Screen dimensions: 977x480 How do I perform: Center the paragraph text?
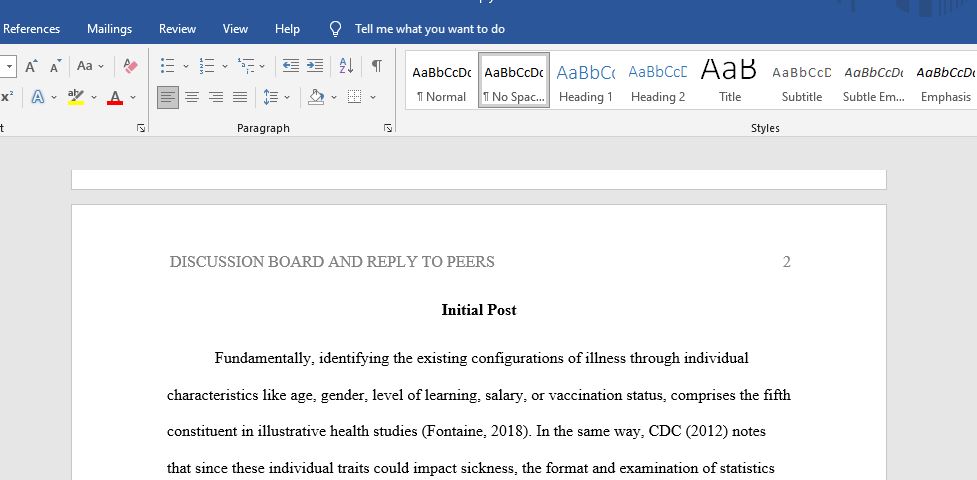[x=192, y=97]
